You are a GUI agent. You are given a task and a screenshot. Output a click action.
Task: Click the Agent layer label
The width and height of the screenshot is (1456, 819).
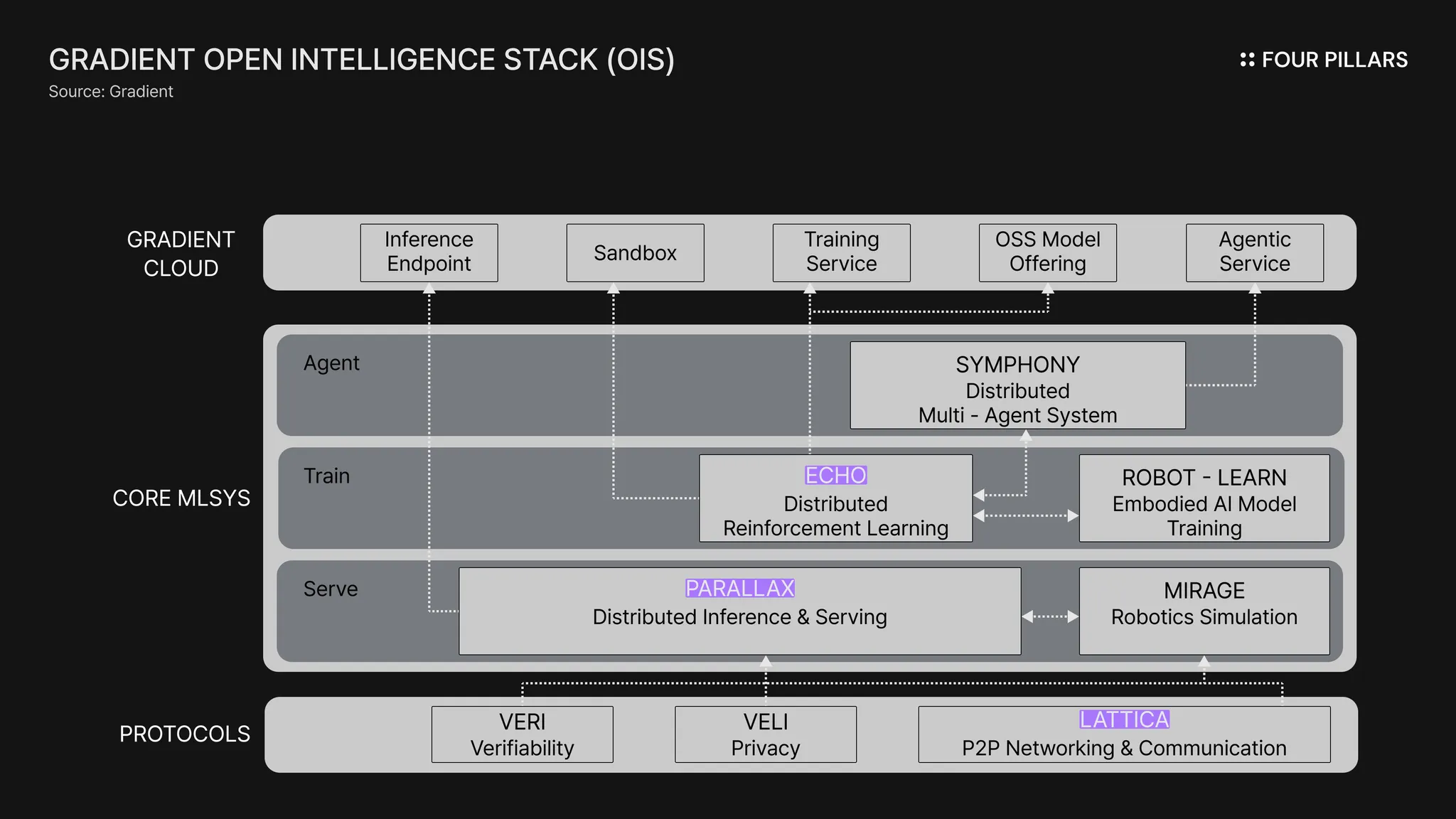(331, 363)
